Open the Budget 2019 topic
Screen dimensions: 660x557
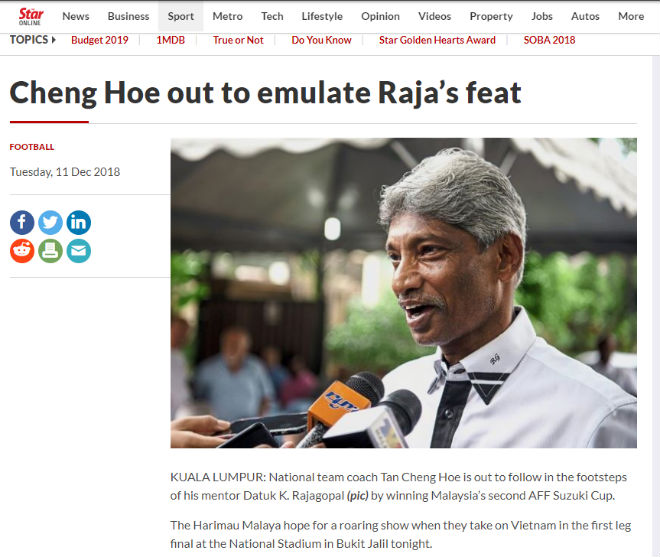100,40
